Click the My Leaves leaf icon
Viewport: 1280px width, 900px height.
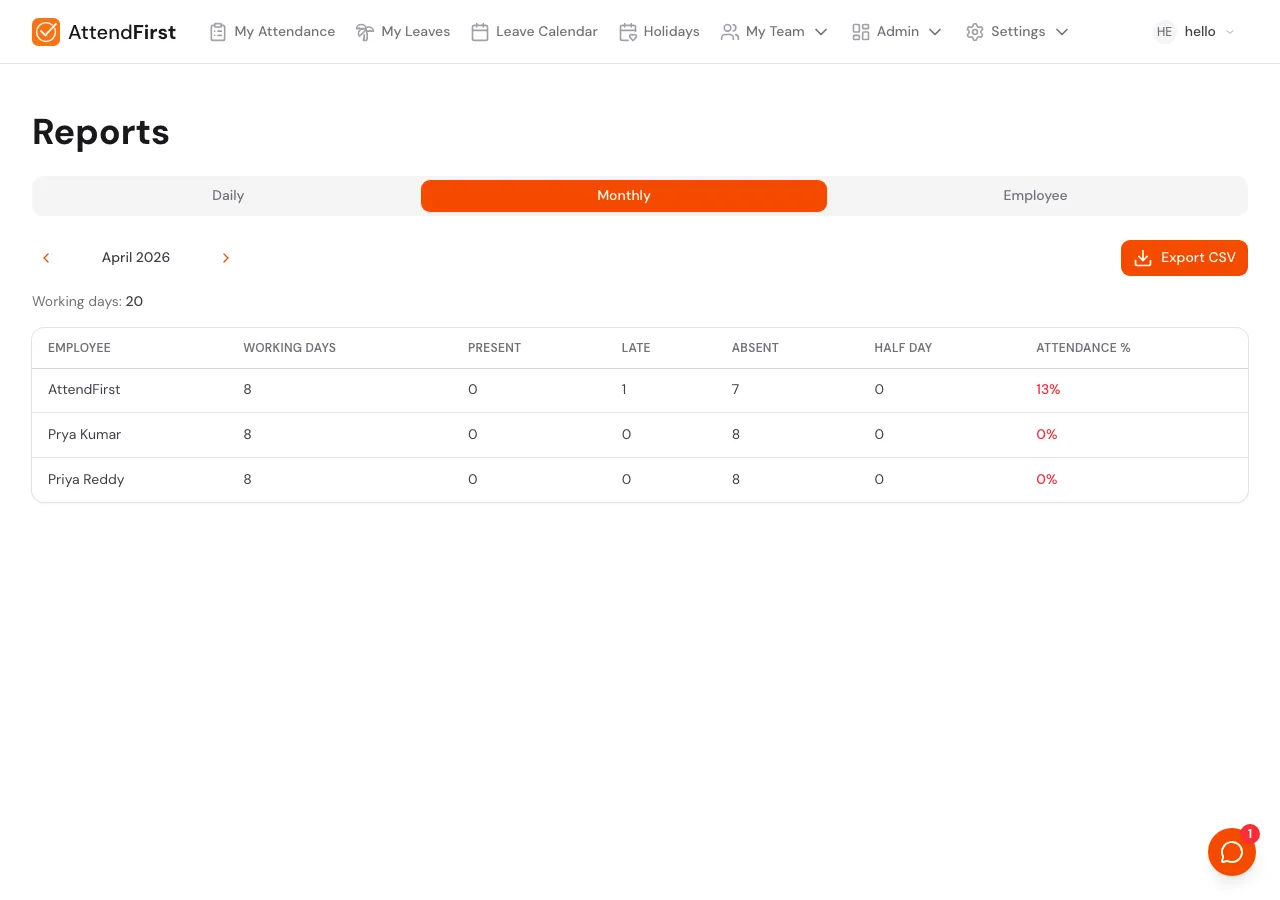365,31
